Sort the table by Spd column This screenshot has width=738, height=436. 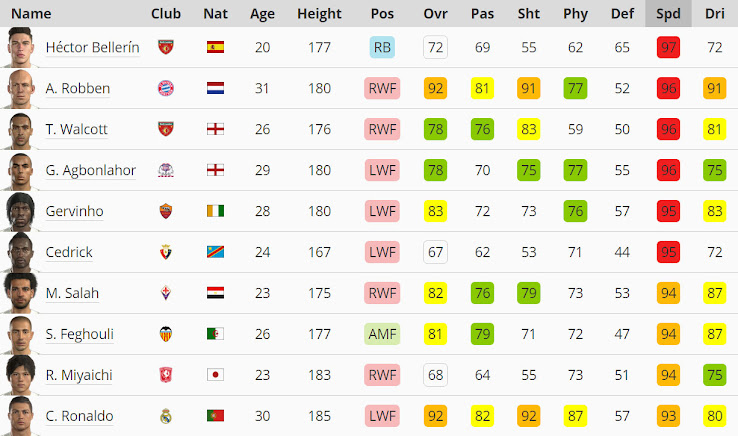pos(668,14)
